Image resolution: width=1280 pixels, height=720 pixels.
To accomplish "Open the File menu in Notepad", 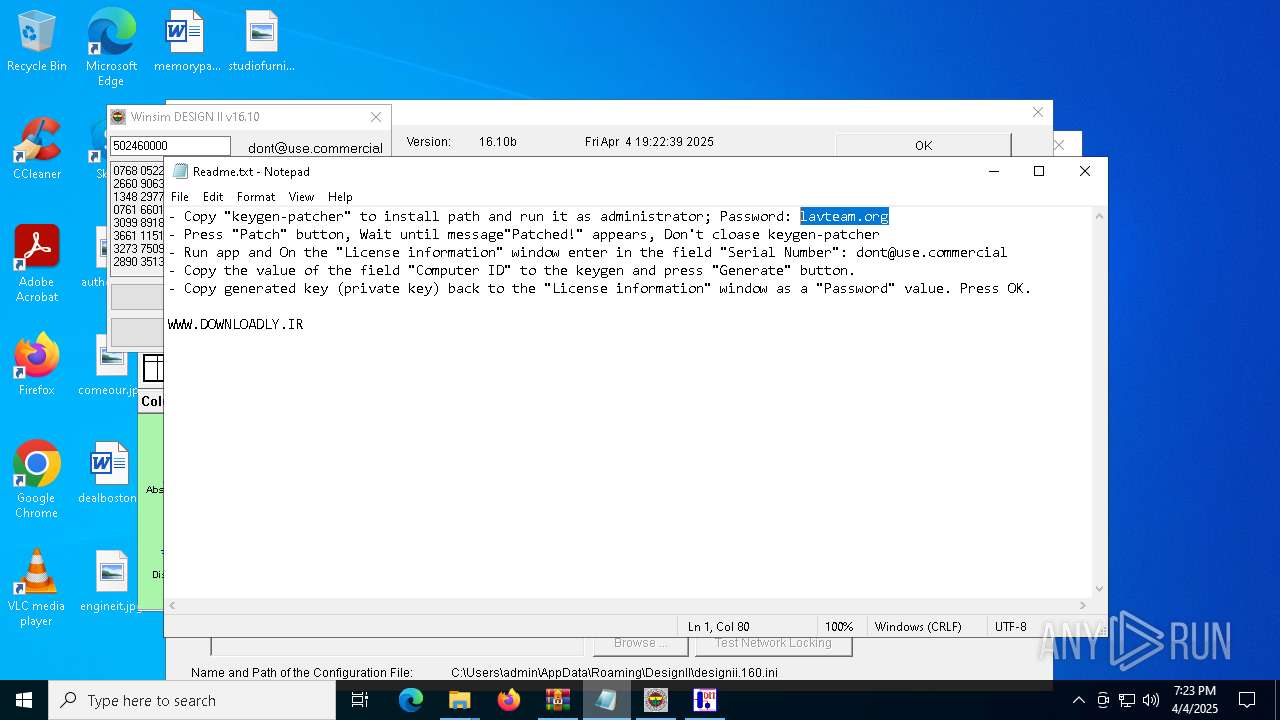I will [x=179, y=197].
